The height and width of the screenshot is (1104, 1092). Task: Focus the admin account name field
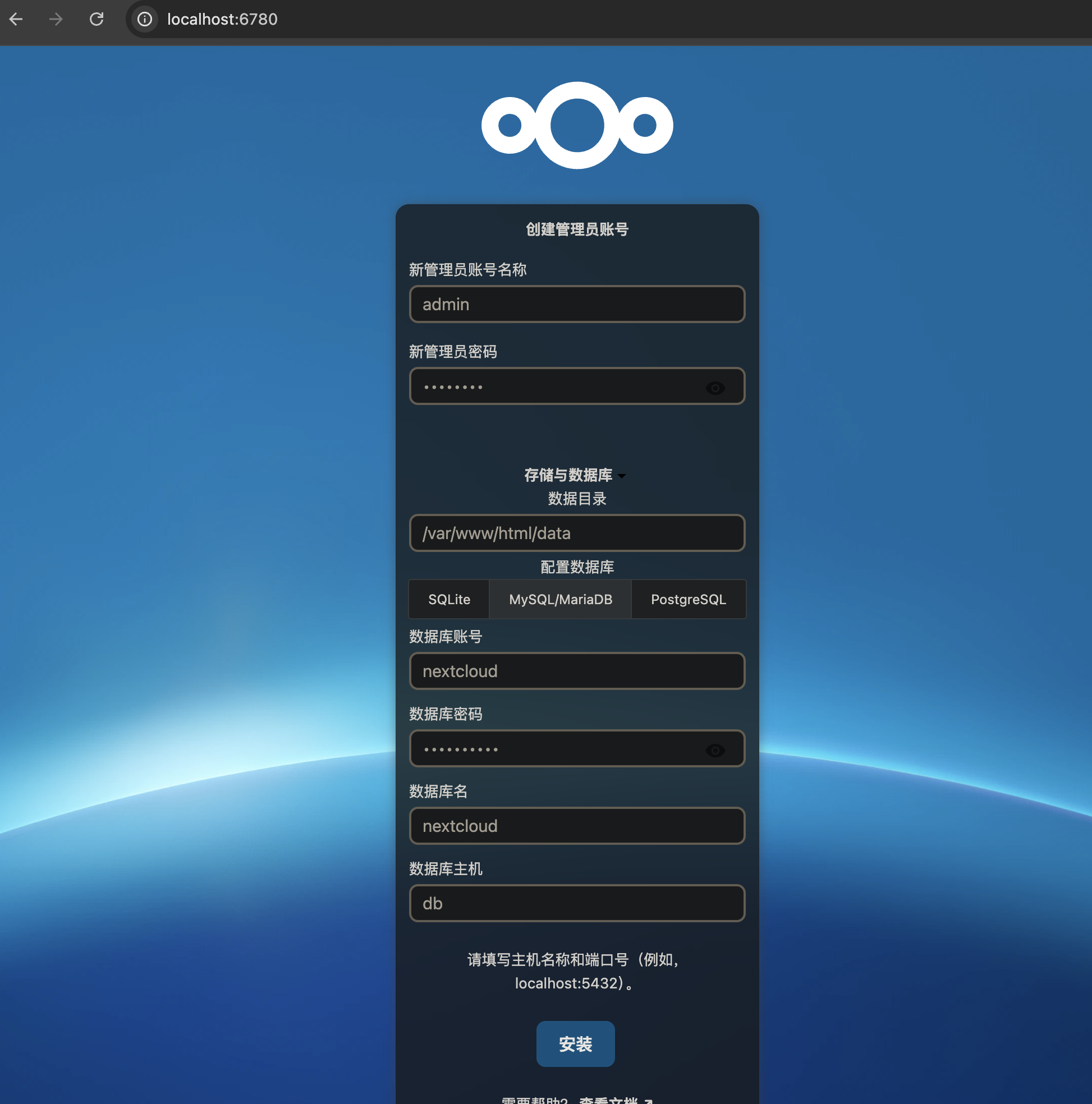tap(577, 304)
